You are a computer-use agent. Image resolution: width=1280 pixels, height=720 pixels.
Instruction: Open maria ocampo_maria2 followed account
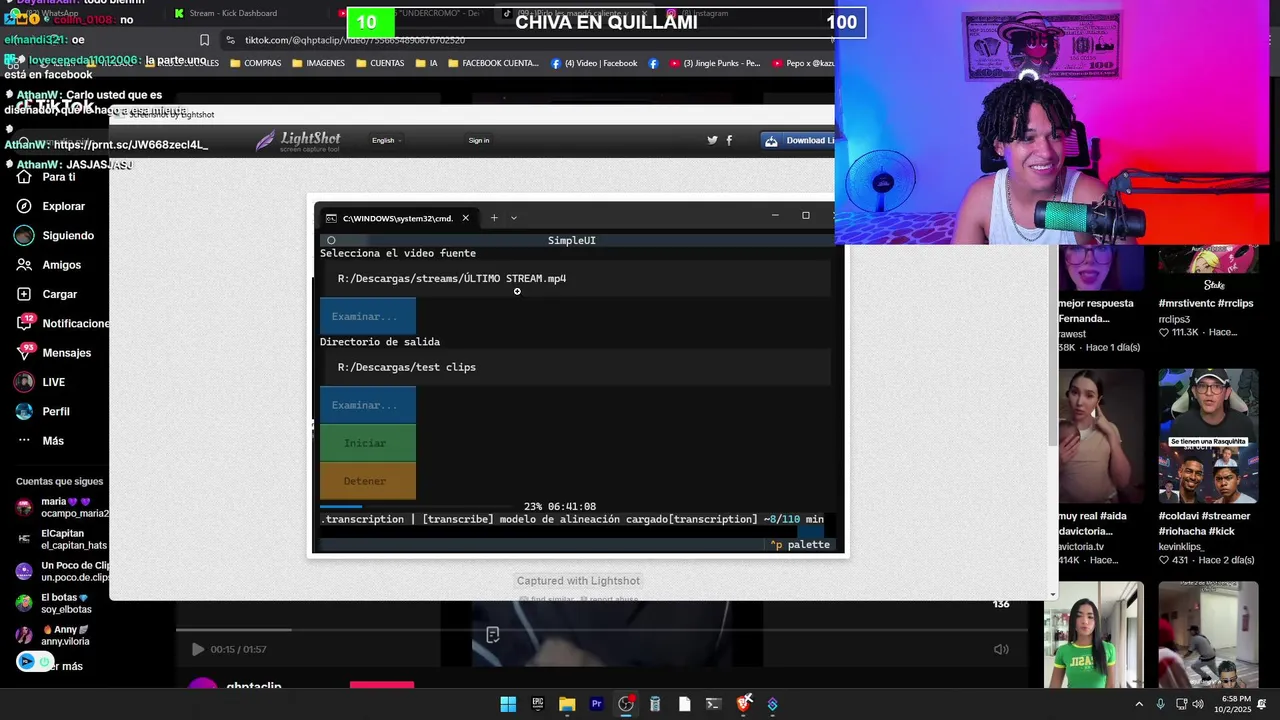[x=60, y=507]
